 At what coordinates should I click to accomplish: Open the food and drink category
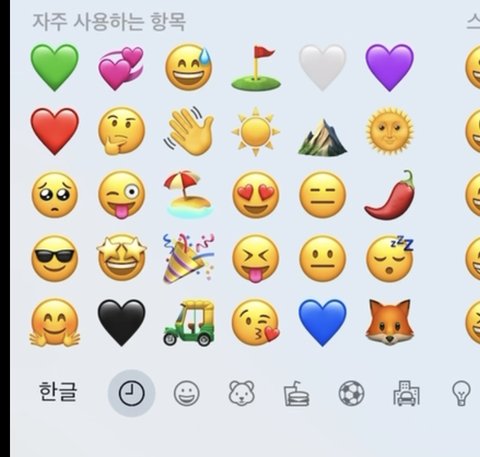pos(296,394)
